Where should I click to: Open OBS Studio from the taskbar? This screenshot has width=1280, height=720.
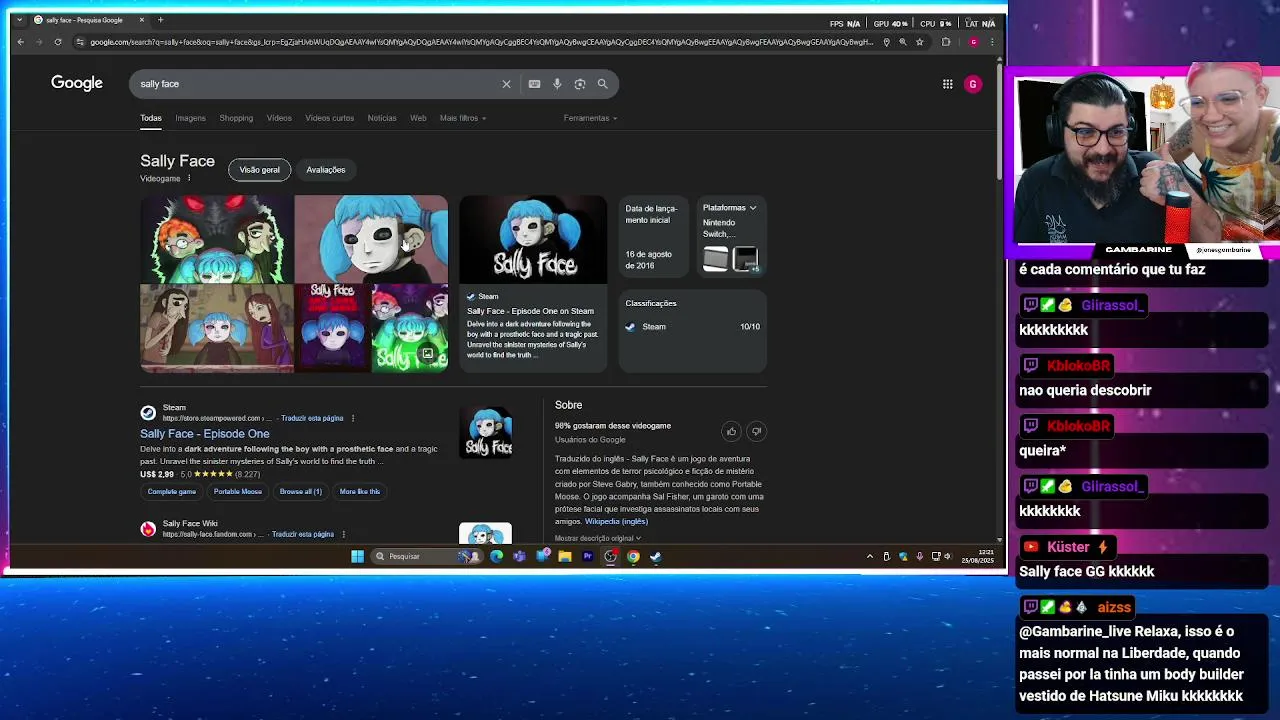click(x=610, y=557)
